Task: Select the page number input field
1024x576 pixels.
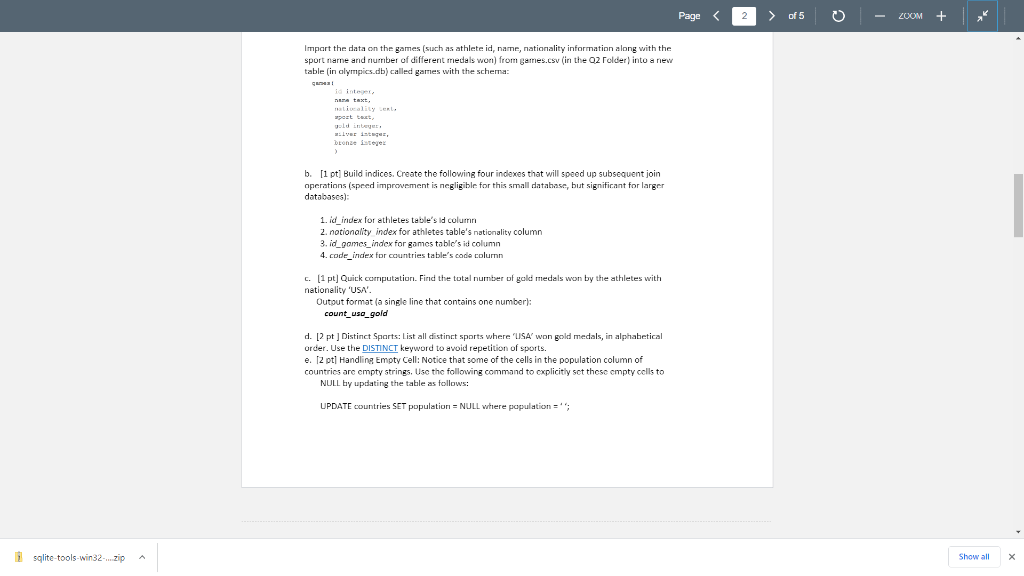Action: pos(742,16)
